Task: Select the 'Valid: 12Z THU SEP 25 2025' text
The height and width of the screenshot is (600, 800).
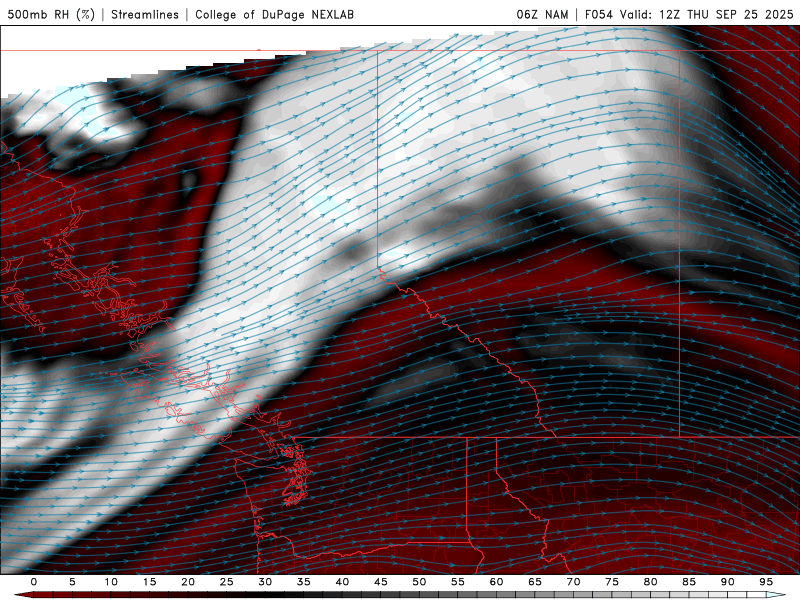Action: click(707, 14)
